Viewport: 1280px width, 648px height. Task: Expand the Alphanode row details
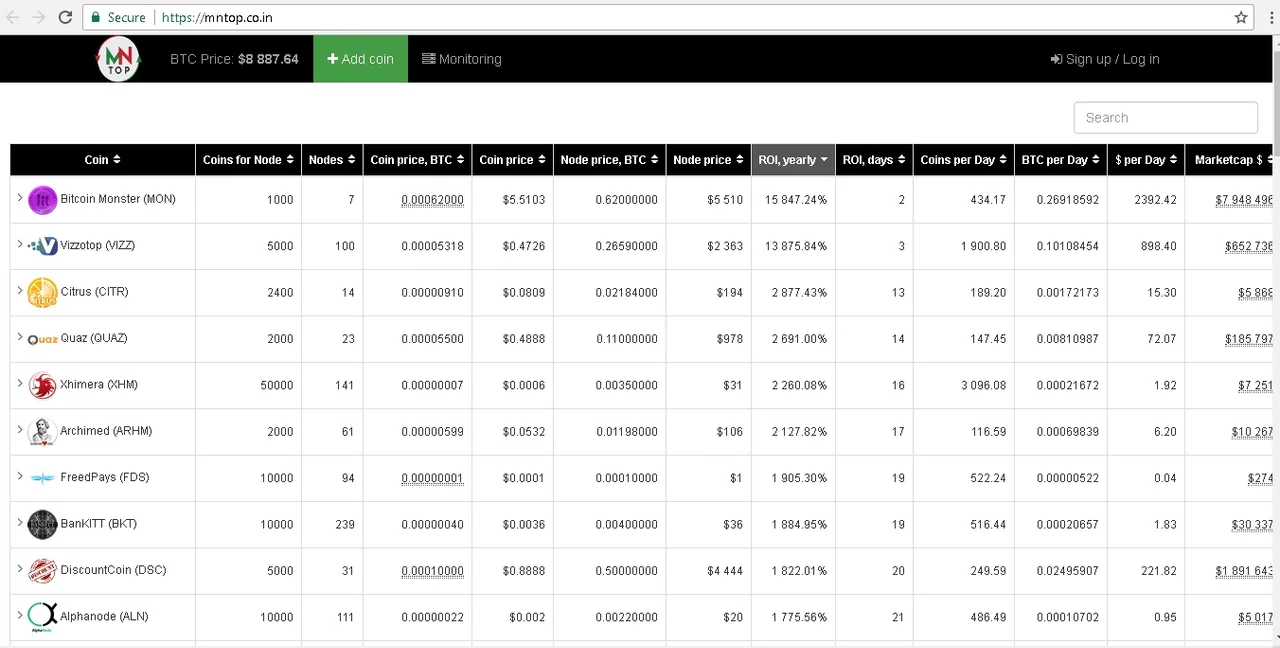click(x=19, y=616)
